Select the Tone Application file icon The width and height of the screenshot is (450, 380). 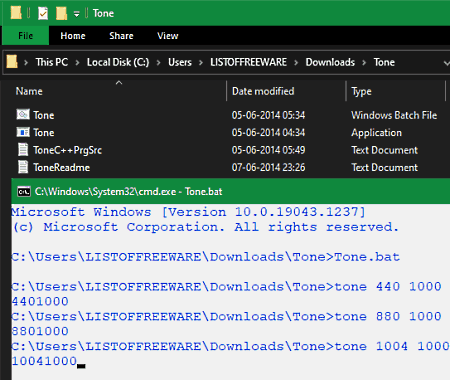23,132
